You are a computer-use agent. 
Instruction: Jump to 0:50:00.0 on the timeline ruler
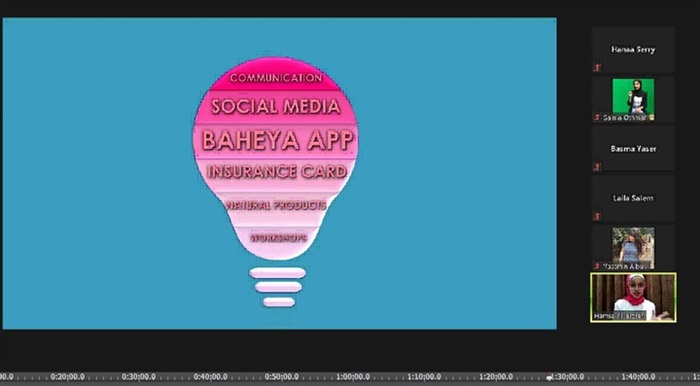click(281, 377)
